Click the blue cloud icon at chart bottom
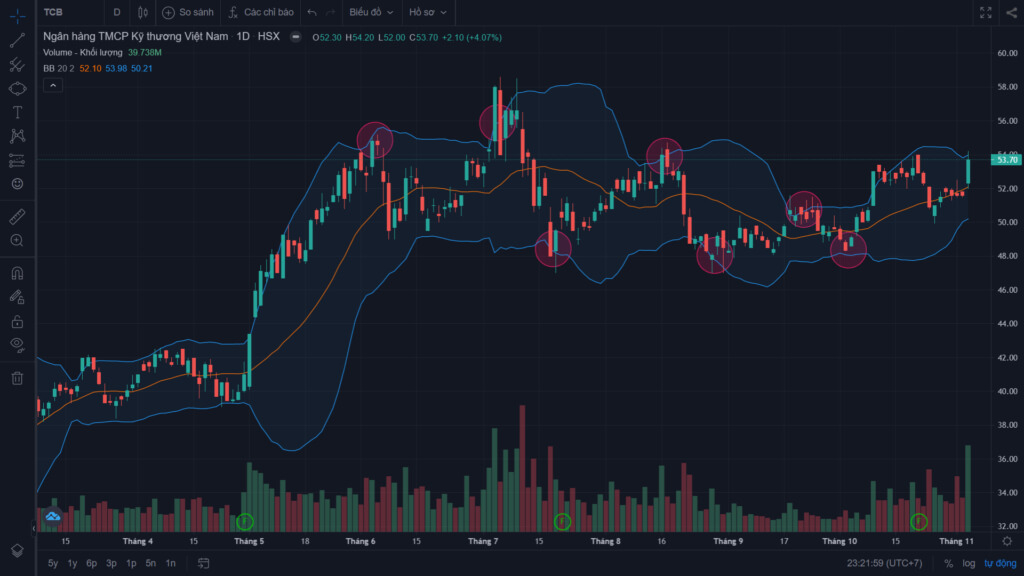Screen dimensions: 1024x576 (53, 517)
